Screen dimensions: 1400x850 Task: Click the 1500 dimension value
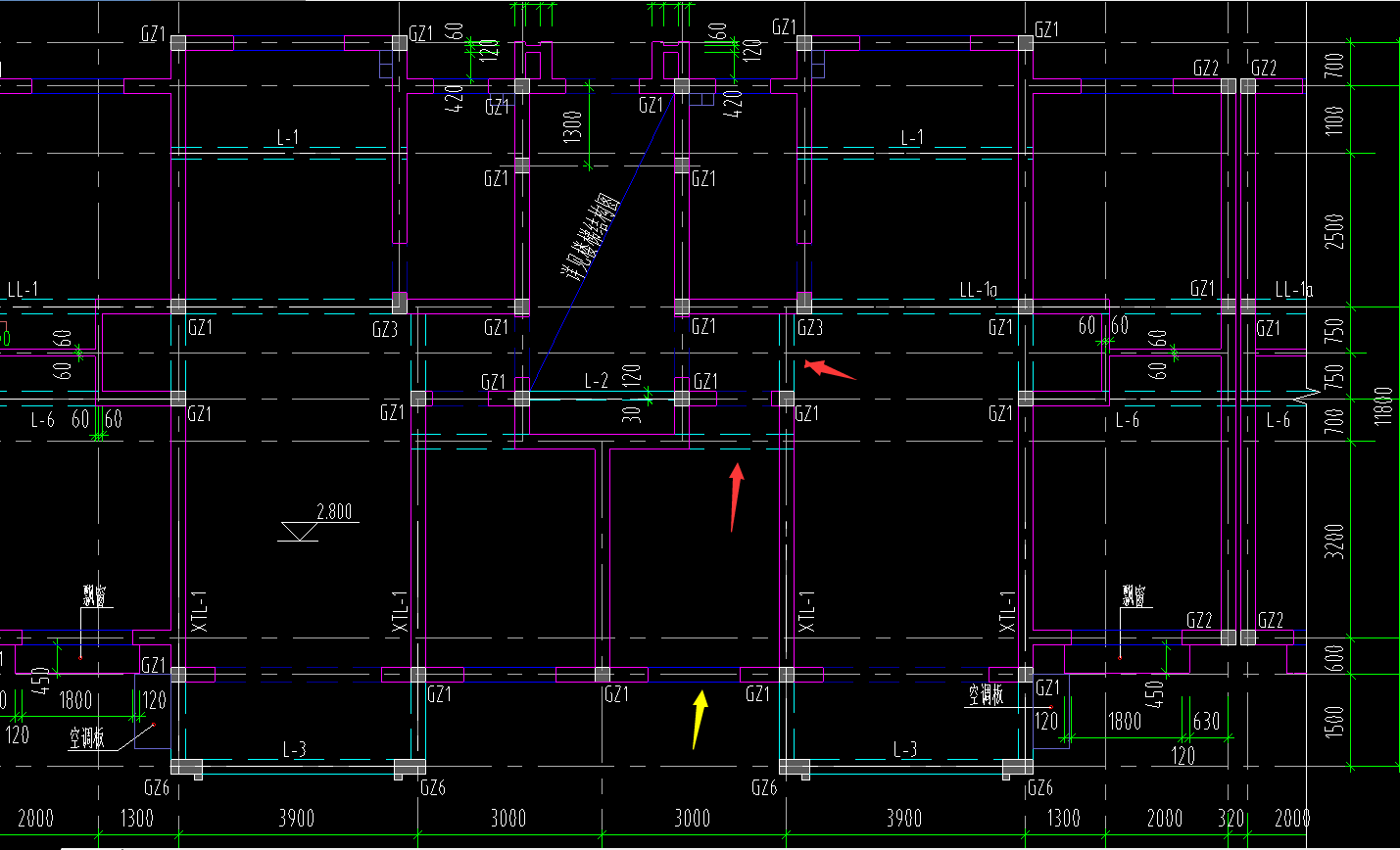point(1334,722)
